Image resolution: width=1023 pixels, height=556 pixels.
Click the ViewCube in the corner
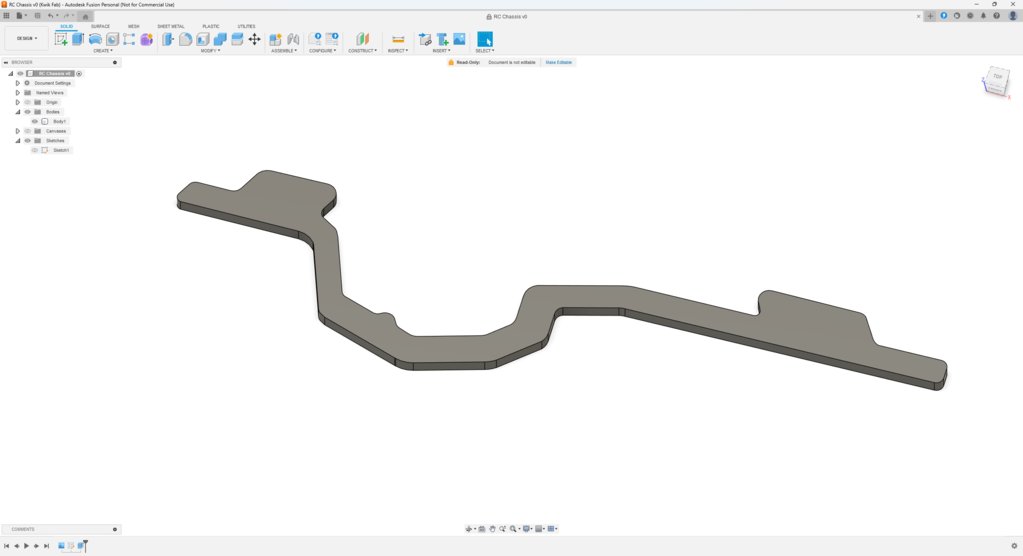point(996,82)
